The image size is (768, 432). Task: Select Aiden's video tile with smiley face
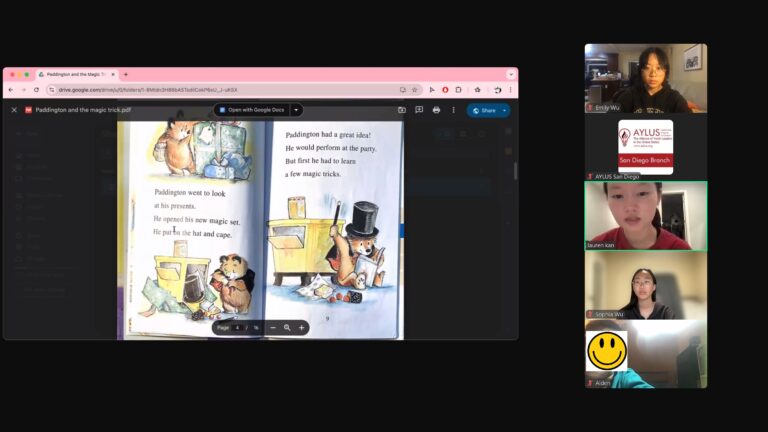[x=646, y=354]
